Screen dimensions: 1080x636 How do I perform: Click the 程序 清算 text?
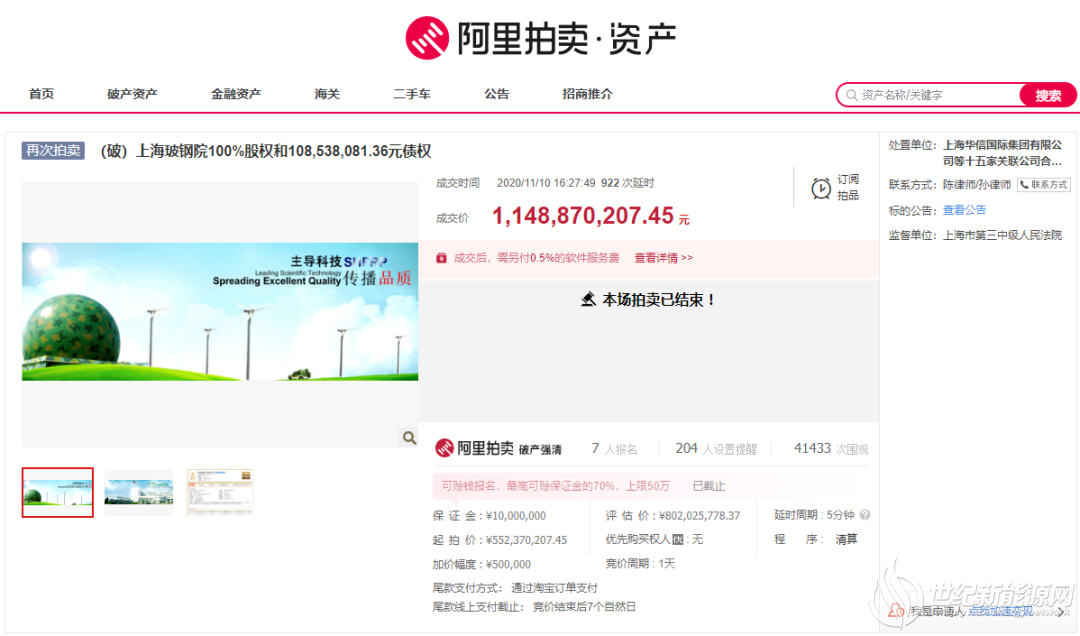click(x=816, y=540)
